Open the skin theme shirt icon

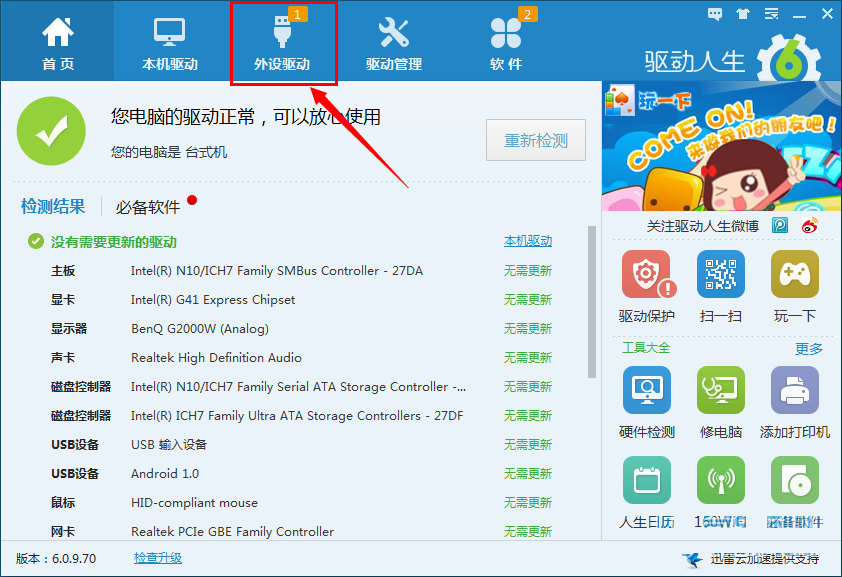tap(742, 14)
